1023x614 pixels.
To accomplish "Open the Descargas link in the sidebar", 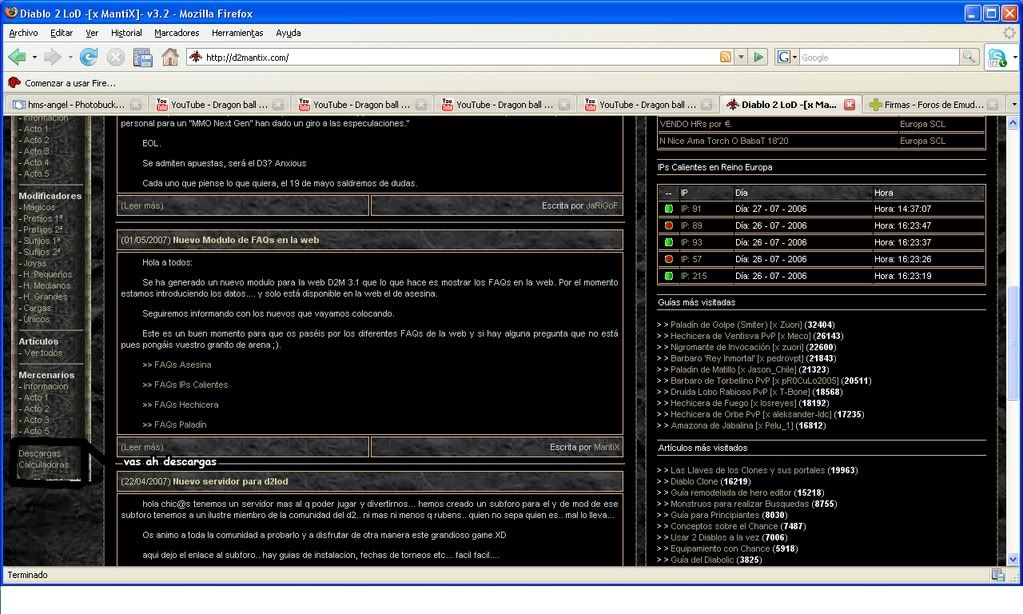I will 39,453.
